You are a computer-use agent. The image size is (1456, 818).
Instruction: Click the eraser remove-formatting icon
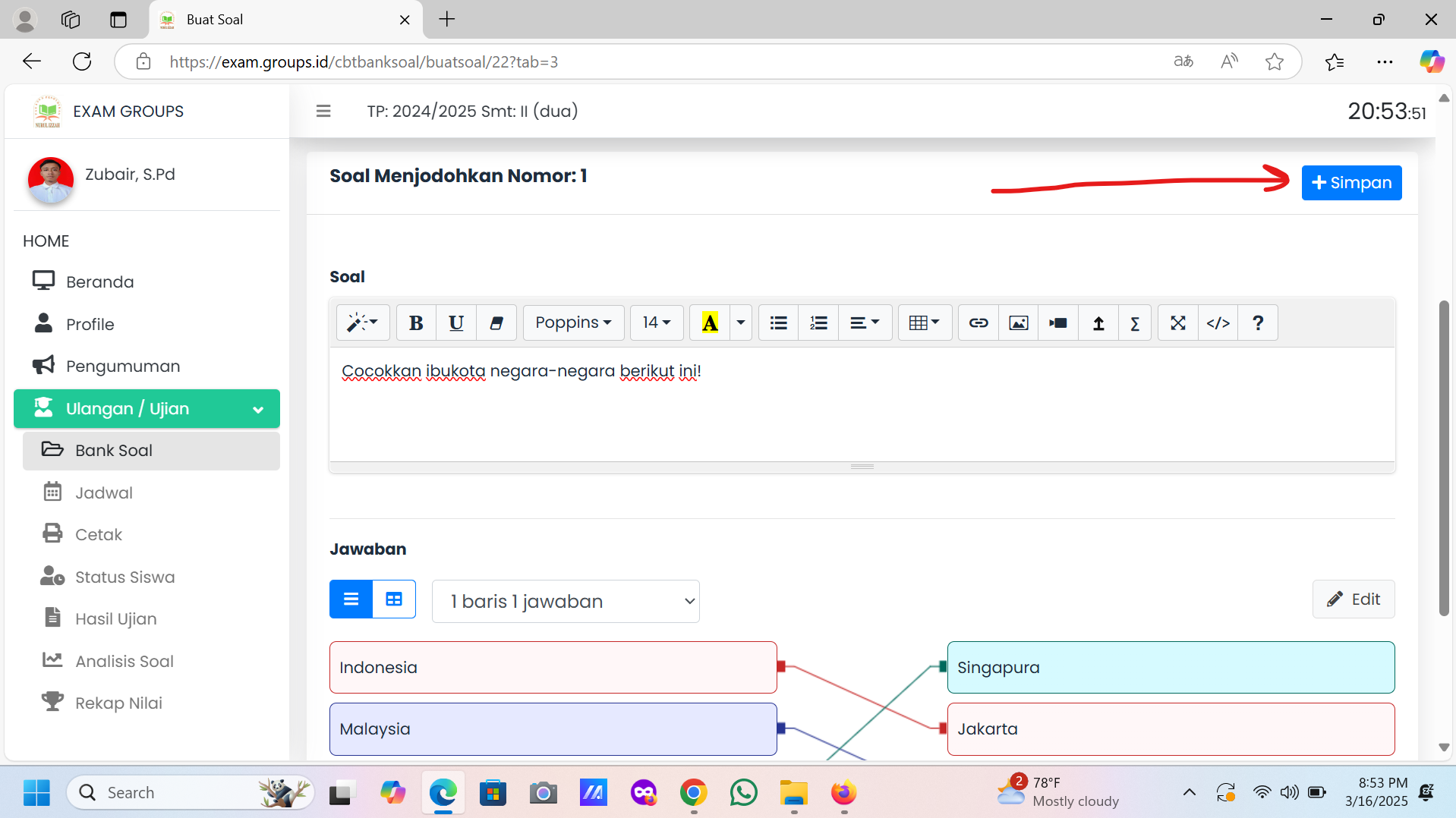pos(496,323)
